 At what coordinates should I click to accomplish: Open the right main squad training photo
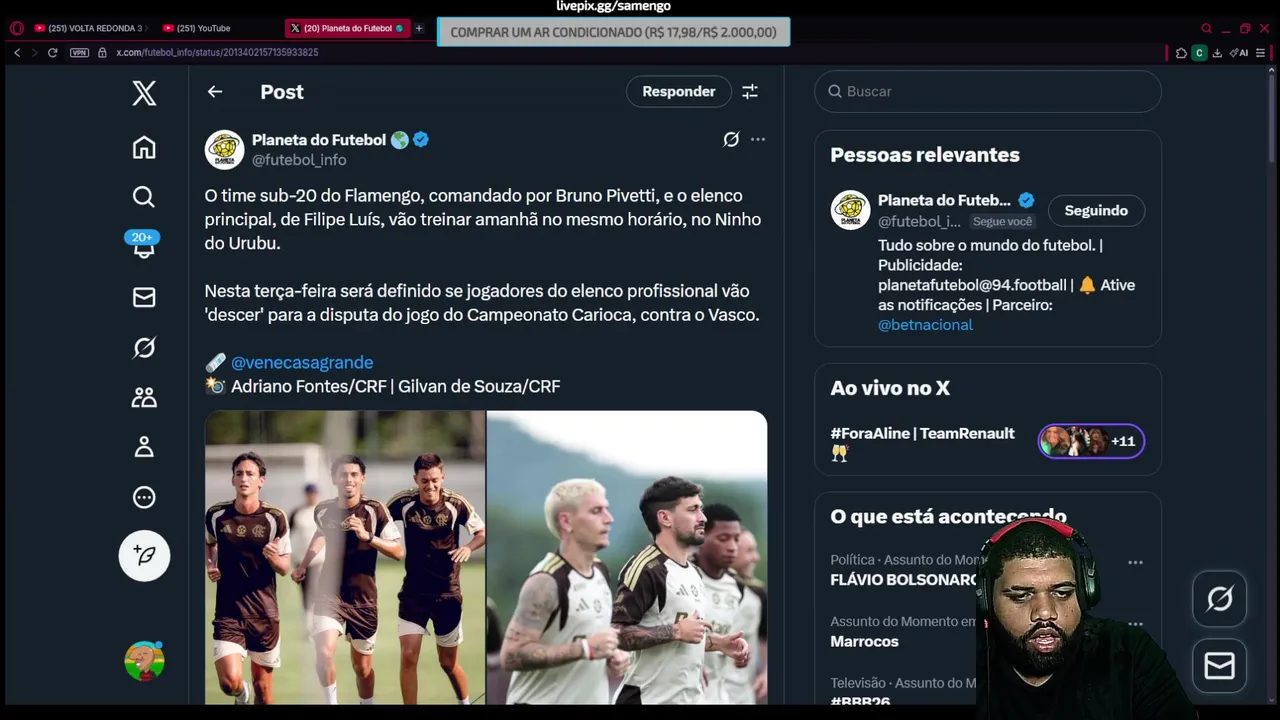pos(627,558)
